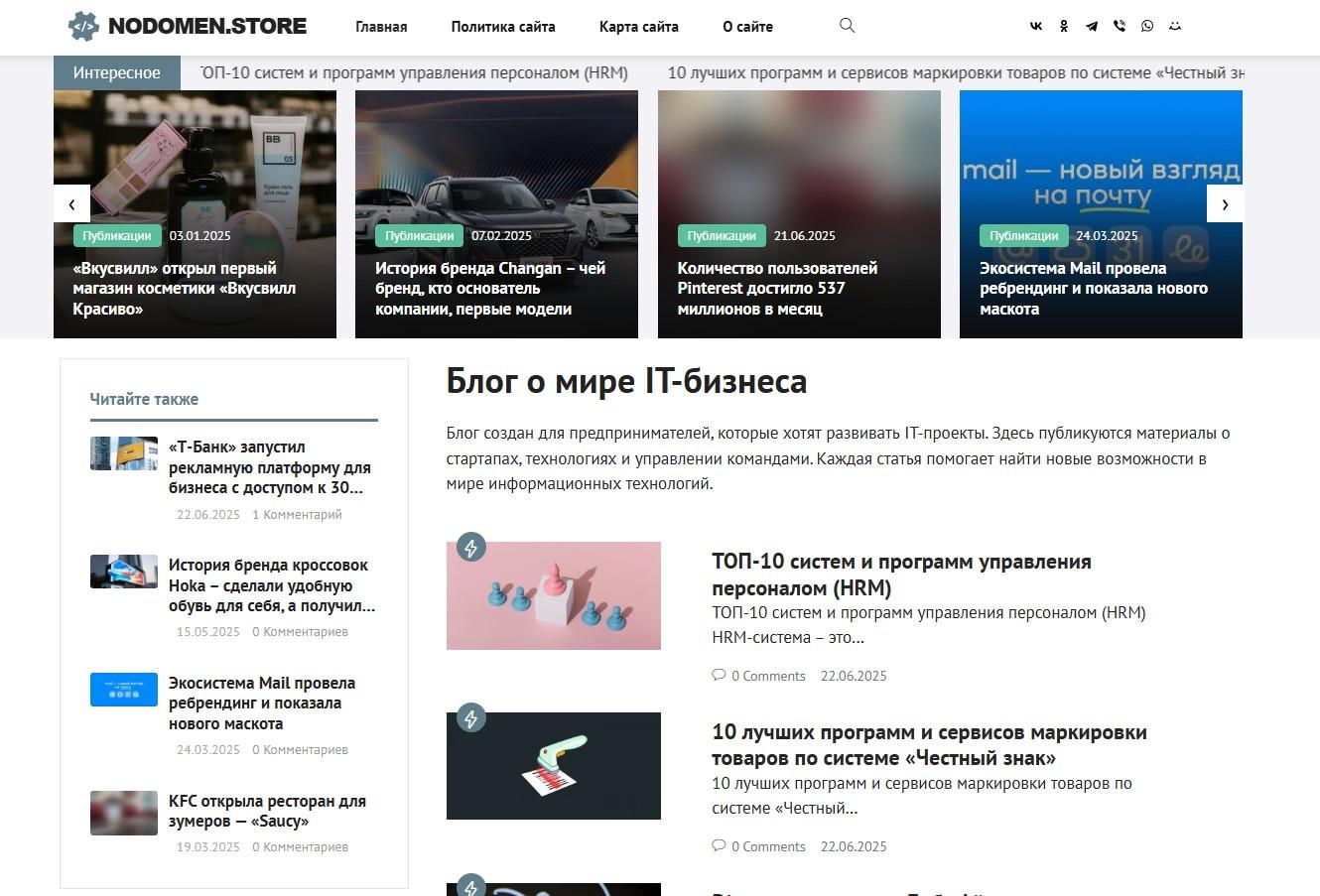Viewport: 1320px width, 896px height.
Task: Click the NODOMEN.STORE site title
Action: (207, 26)
